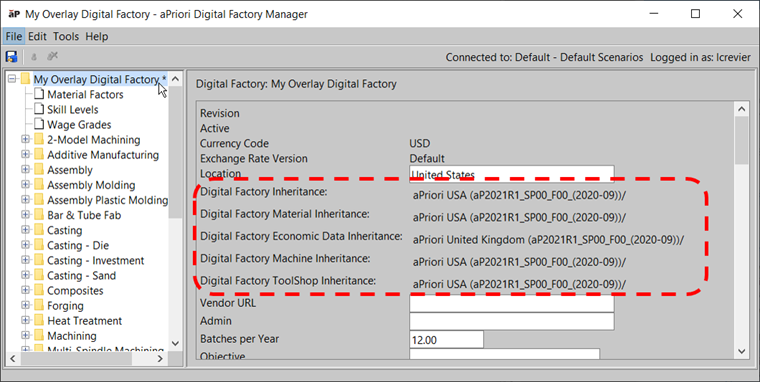This screenshot has height=382, width=760.
Task: Select the Bar & Tube Fab tree label
Action: point(84,215)
